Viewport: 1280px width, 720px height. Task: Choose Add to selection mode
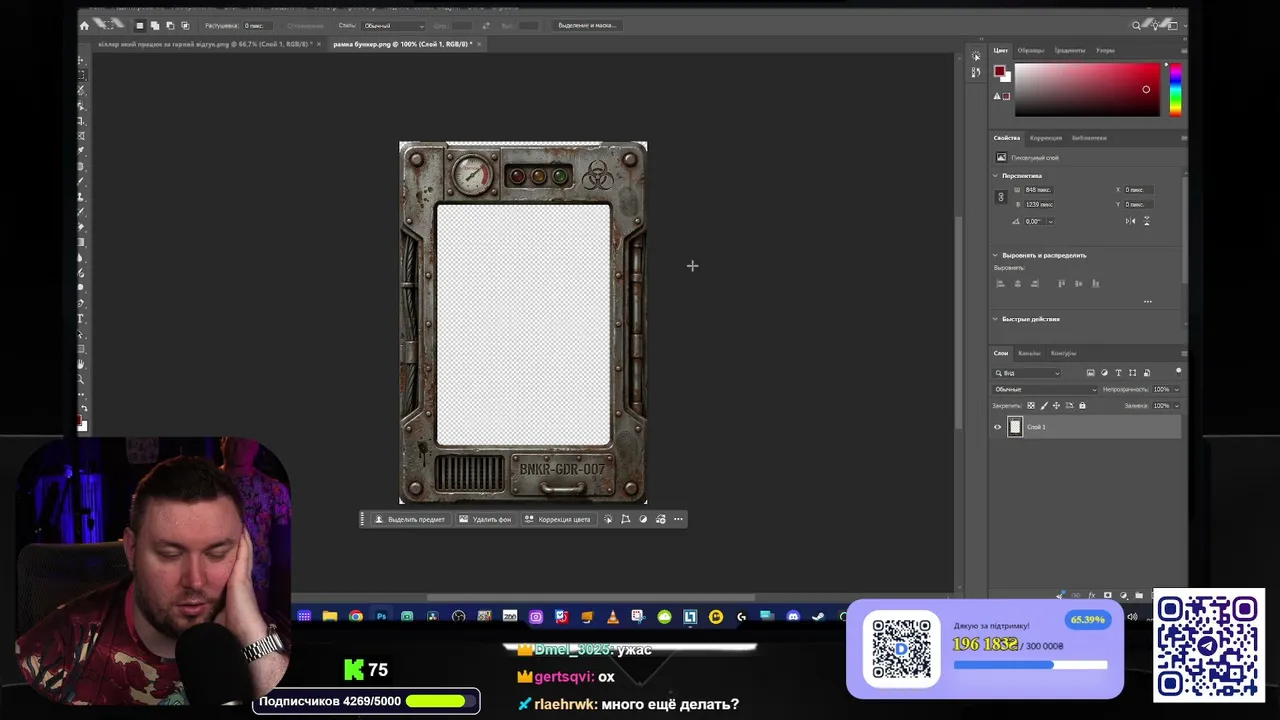click(x=155, y=25)
